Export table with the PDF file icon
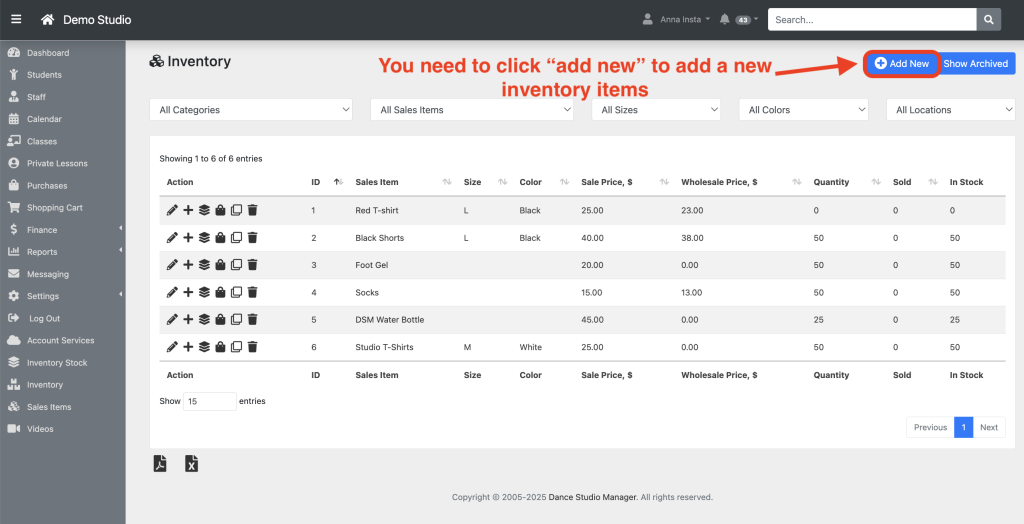The image size is (1024, 524). click(x=160, y=464)
